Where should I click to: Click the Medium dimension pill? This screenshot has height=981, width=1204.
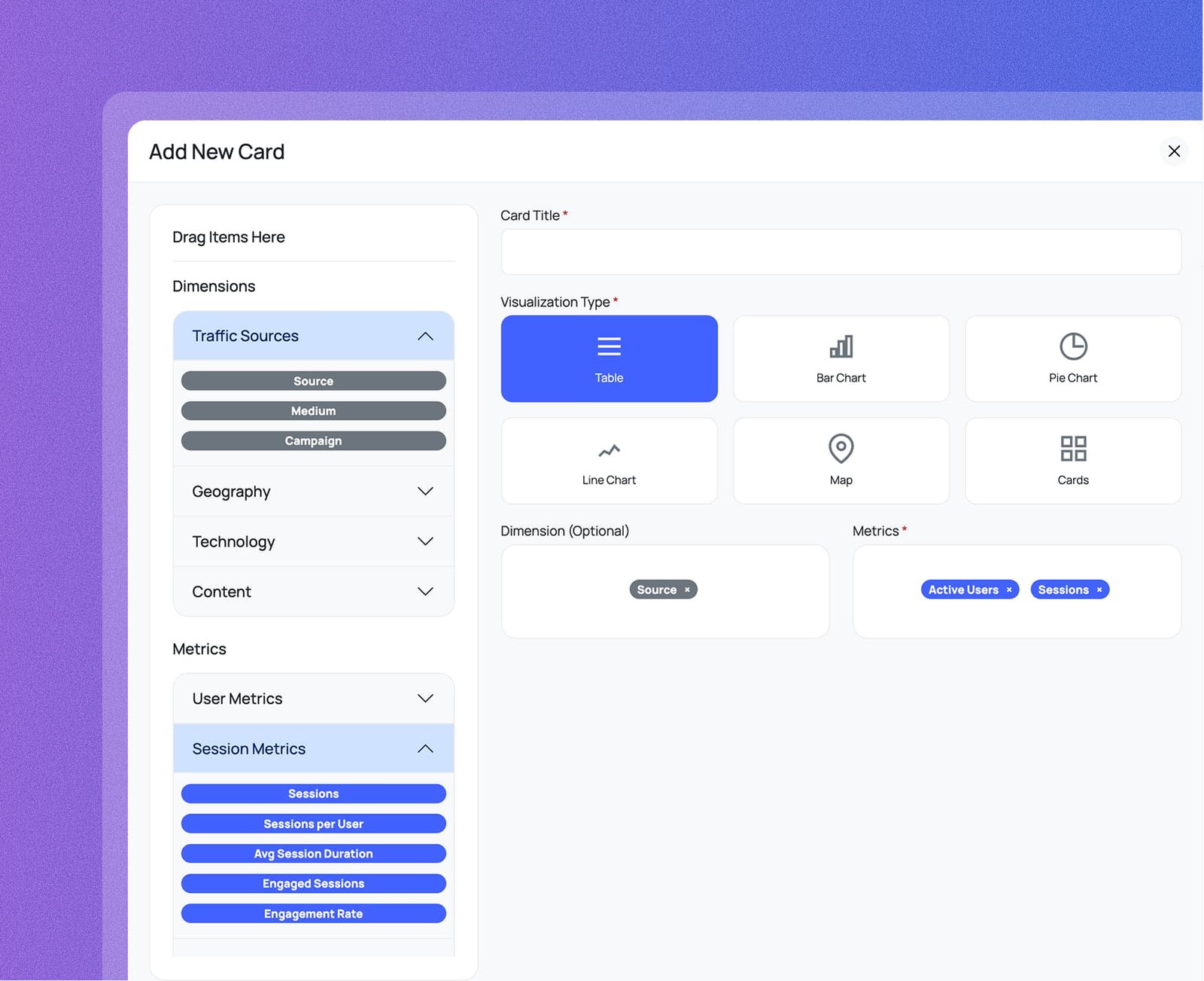point(313,410)
